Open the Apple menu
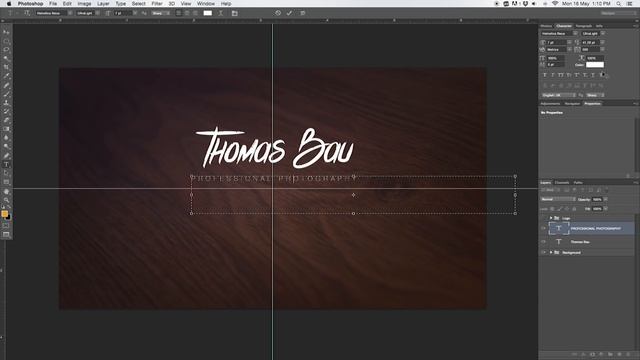 click(9, 3)
